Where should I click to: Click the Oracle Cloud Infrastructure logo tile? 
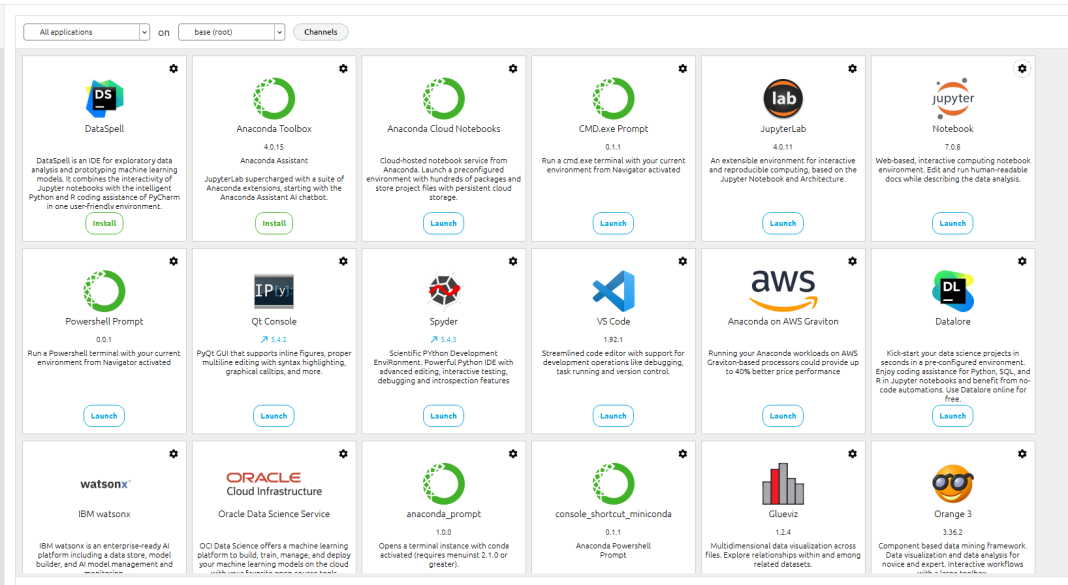pos(274,484)
